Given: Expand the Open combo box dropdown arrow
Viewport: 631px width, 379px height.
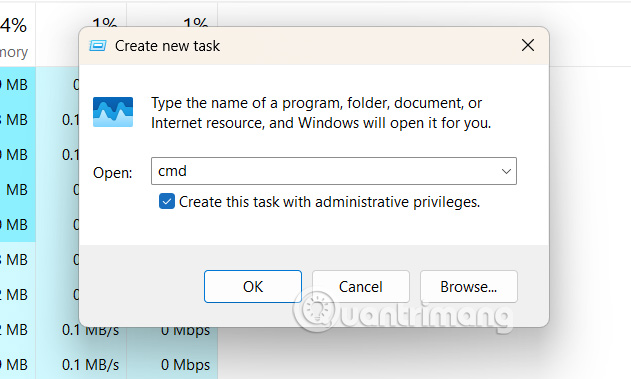Looking at the screenshot, I should pos(506,171).
